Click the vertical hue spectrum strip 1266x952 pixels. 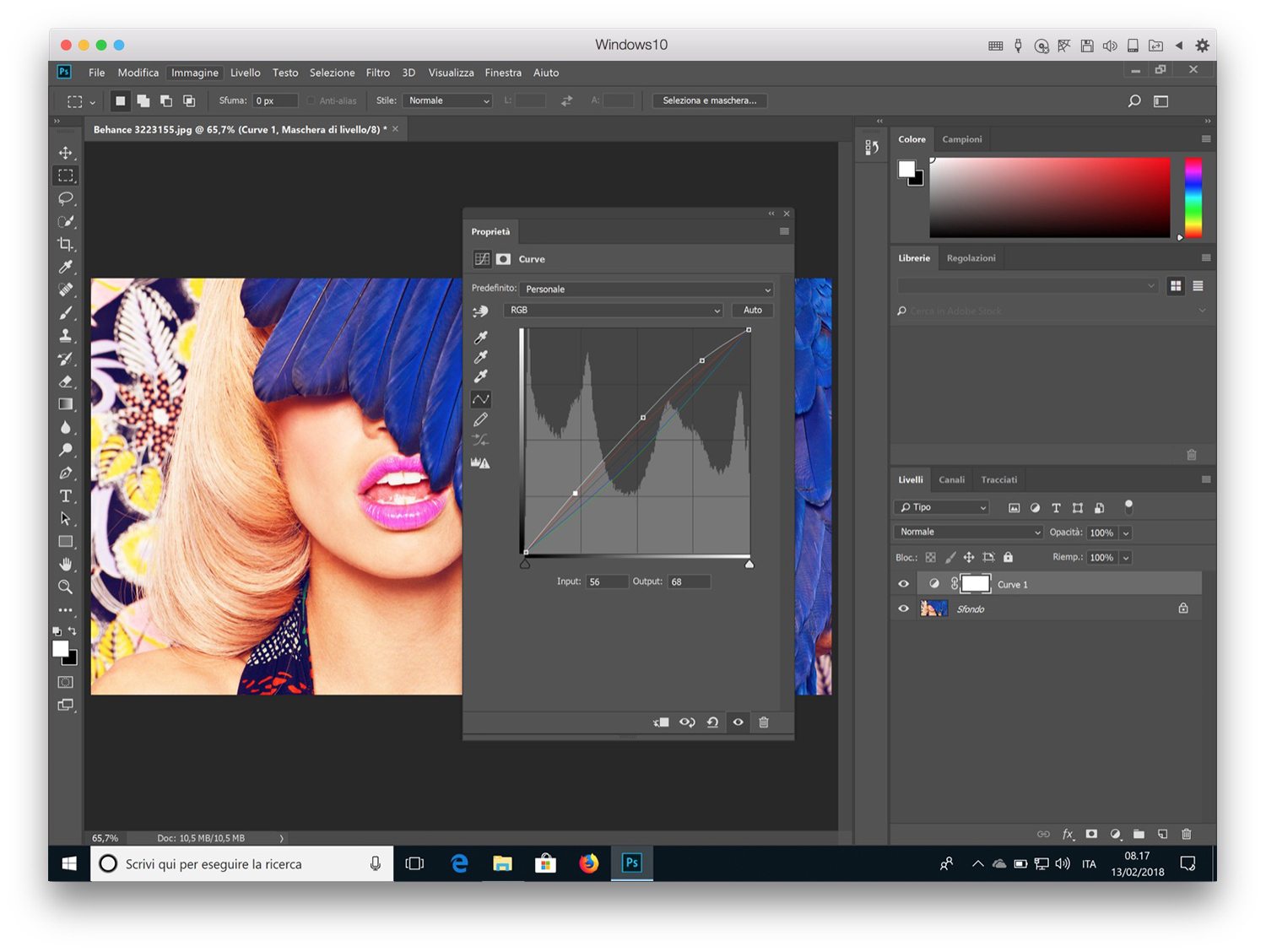1193,197
